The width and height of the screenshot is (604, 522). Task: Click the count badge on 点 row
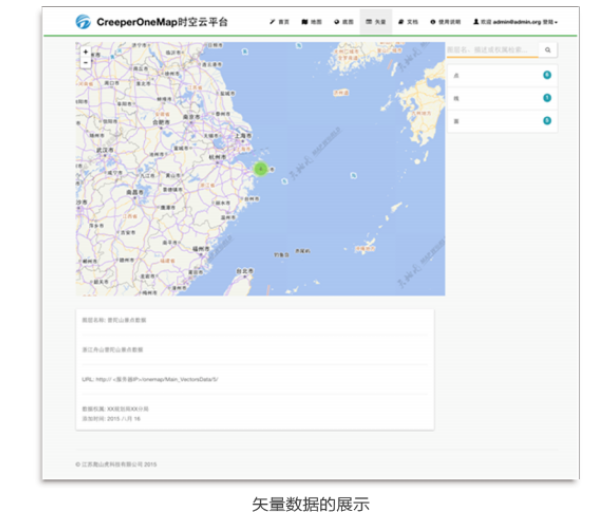[x=547, y=75]
